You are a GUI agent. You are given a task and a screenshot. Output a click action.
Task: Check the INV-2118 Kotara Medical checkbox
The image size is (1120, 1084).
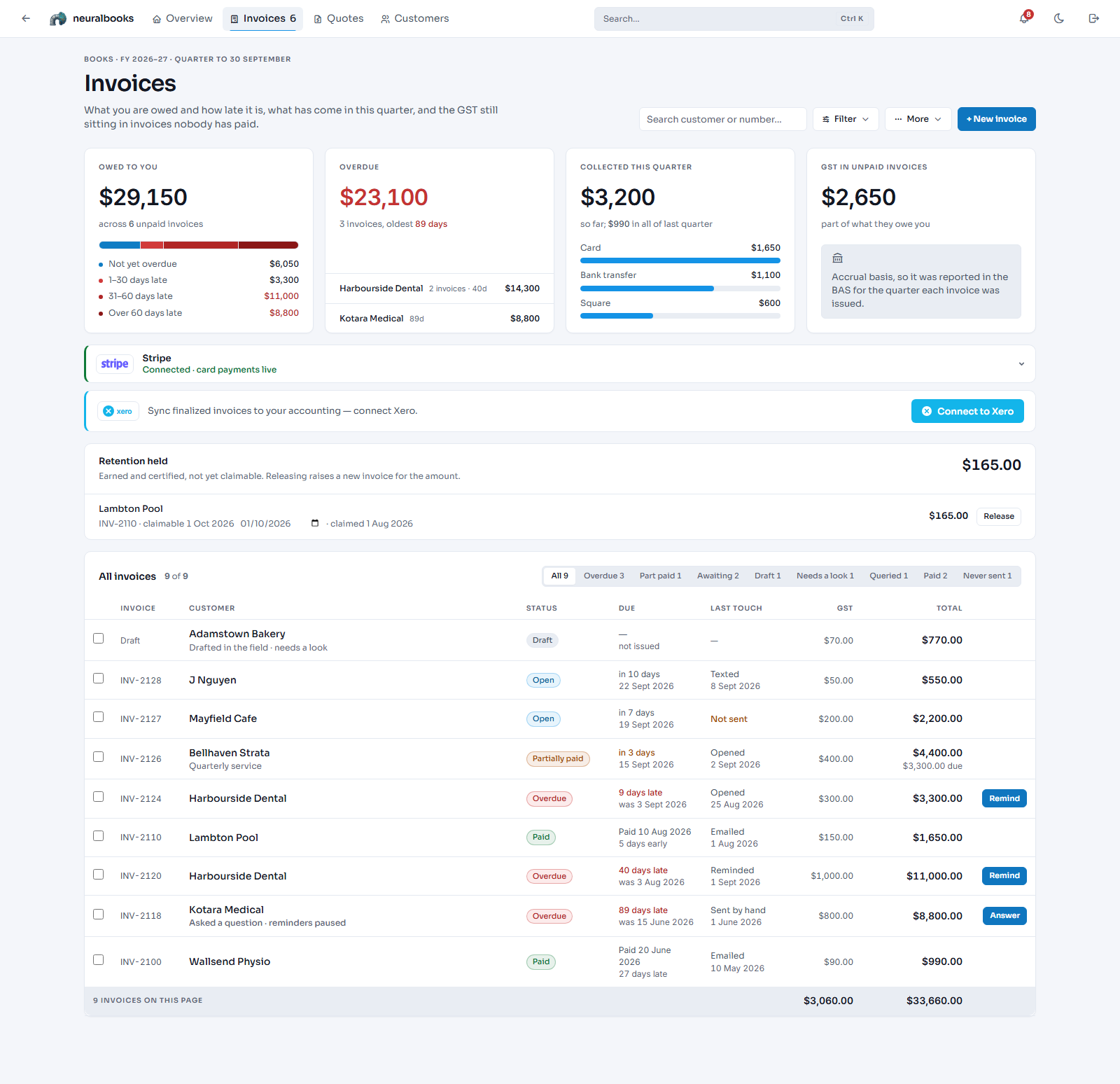click(99, 915)
